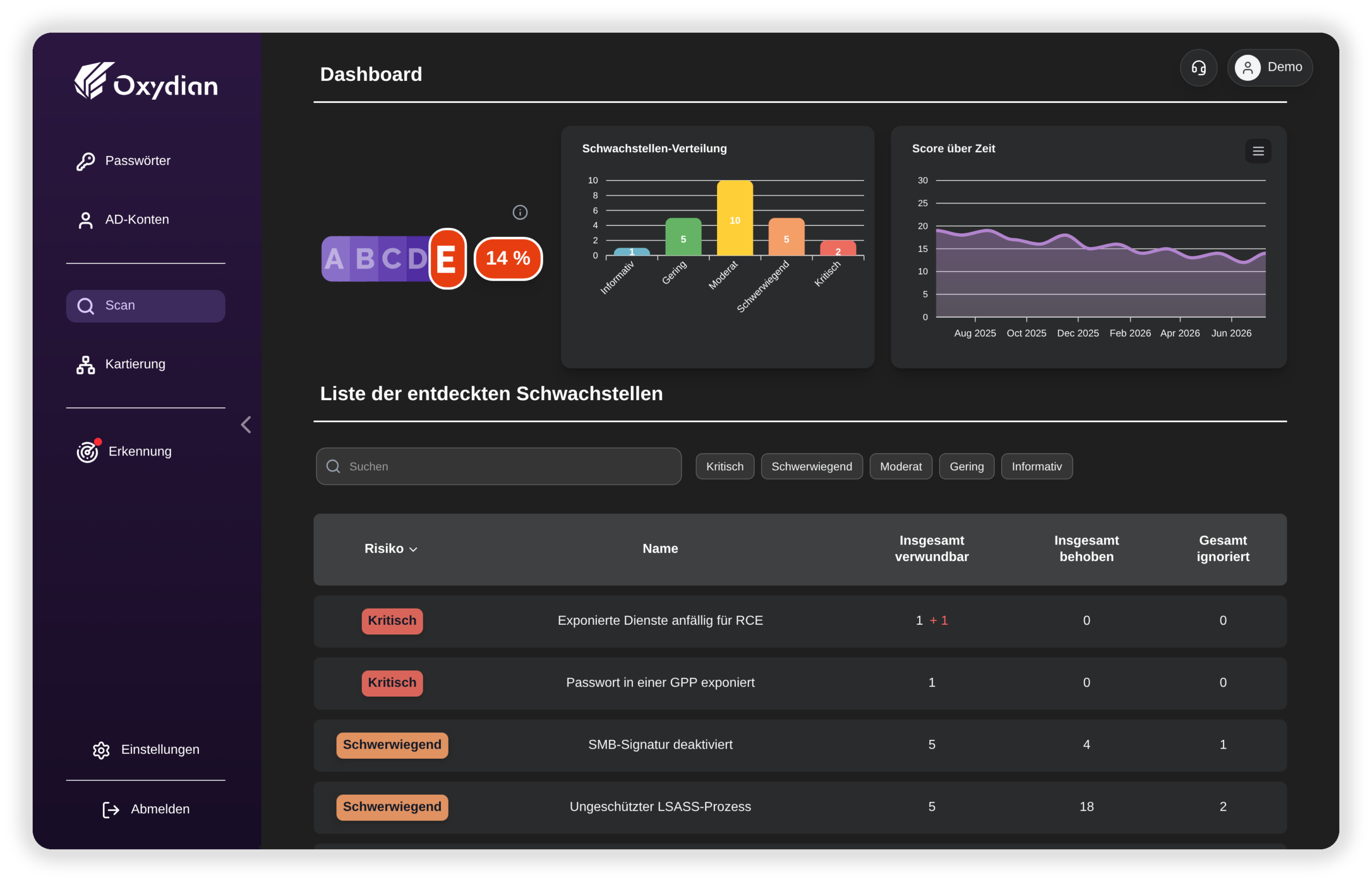The width and height of the screenshot is (1372, 882).
Task: Click Kritisch badge on RCE row
Action: click(x=392, y=621)
